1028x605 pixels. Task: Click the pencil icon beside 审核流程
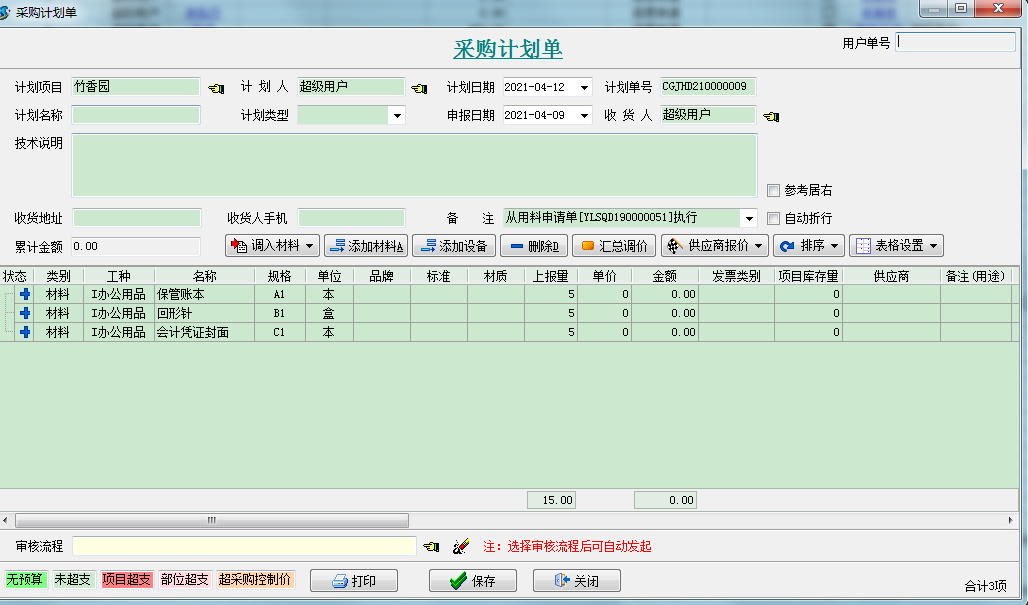coord(463,545)
